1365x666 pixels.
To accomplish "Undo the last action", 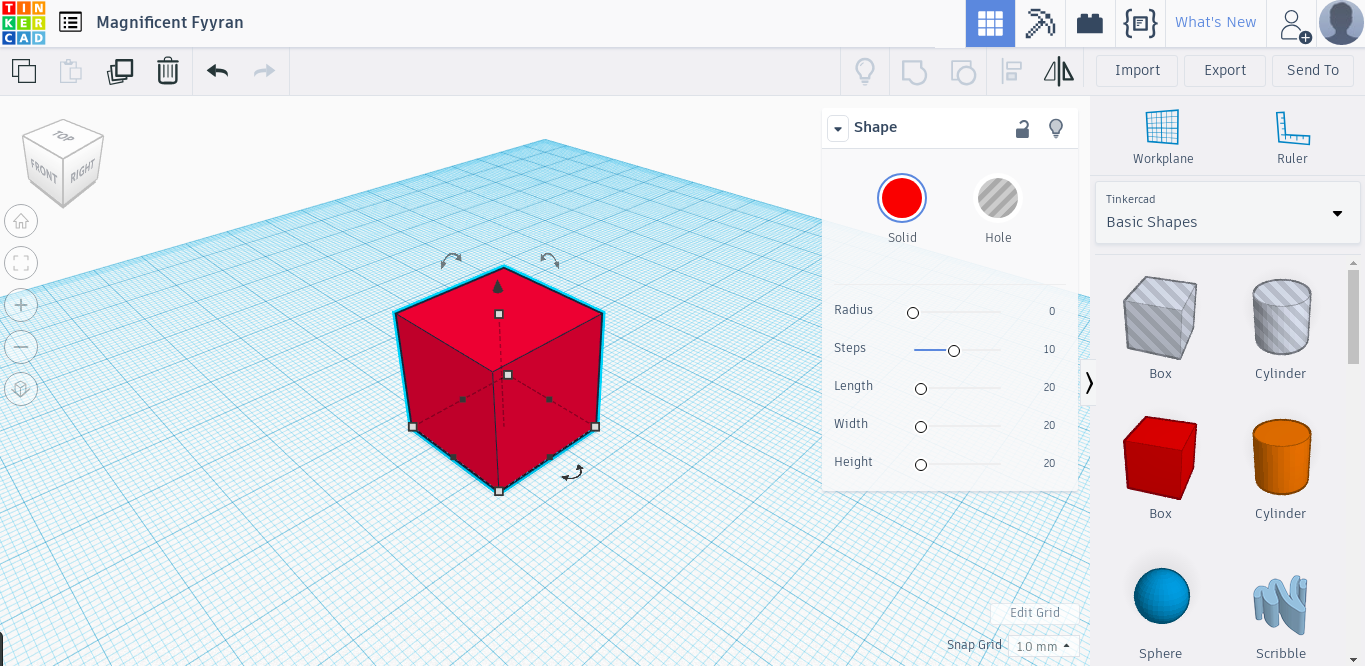I will click(217, 71).
